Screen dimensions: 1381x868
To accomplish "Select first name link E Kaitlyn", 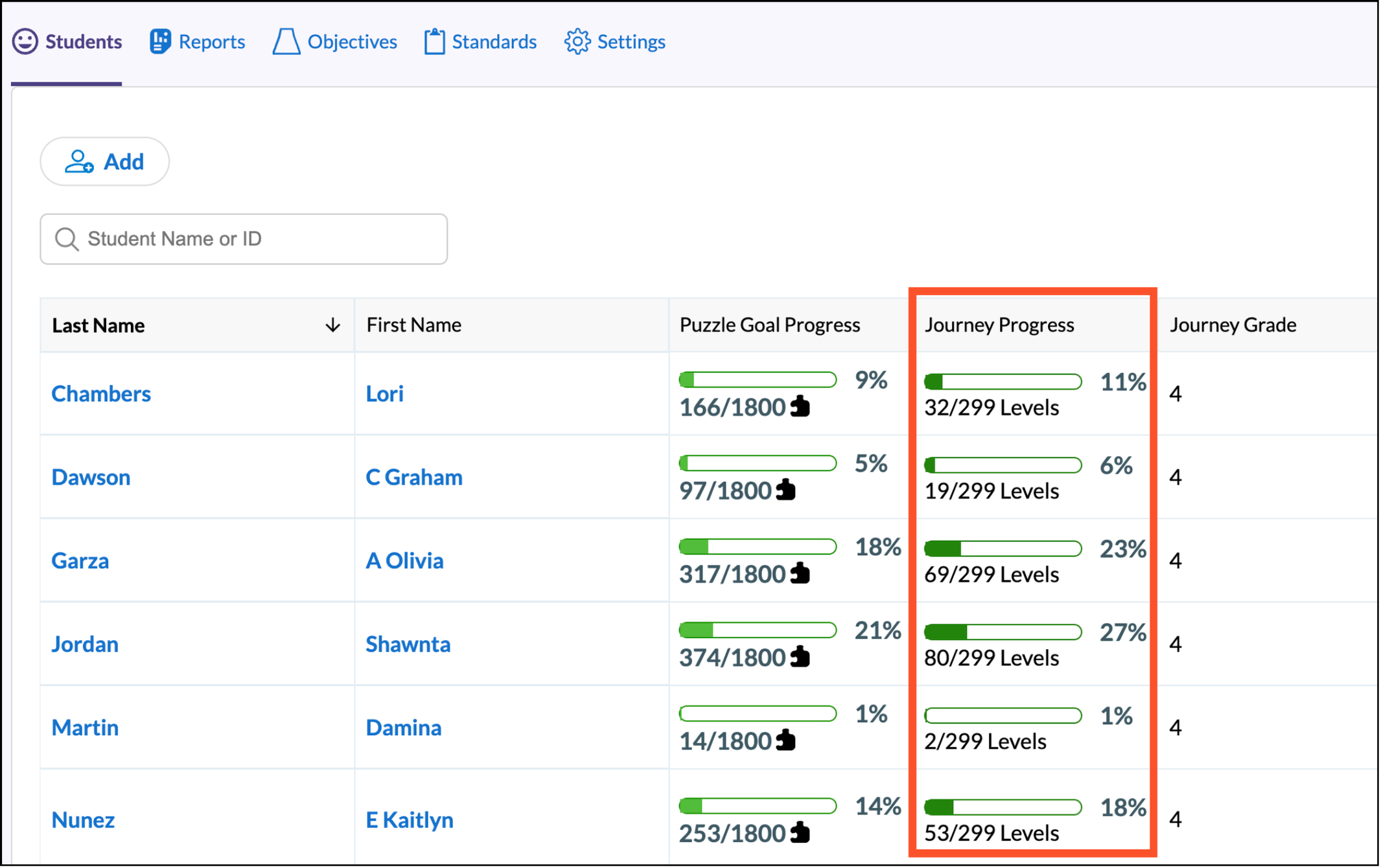I will (x=408, y=819).
